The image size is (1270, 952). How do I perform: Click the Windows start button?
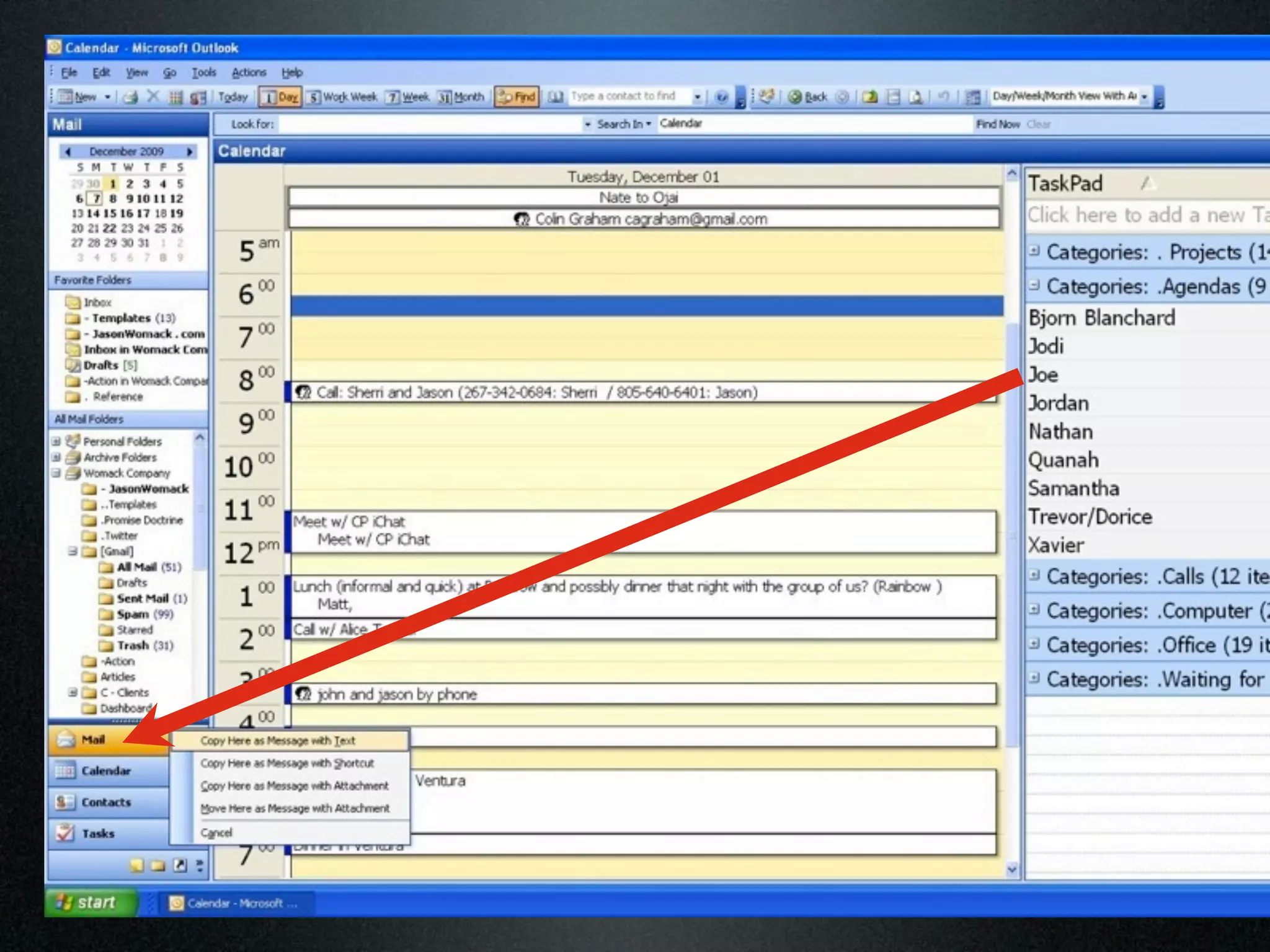click(x=92, y=902)
